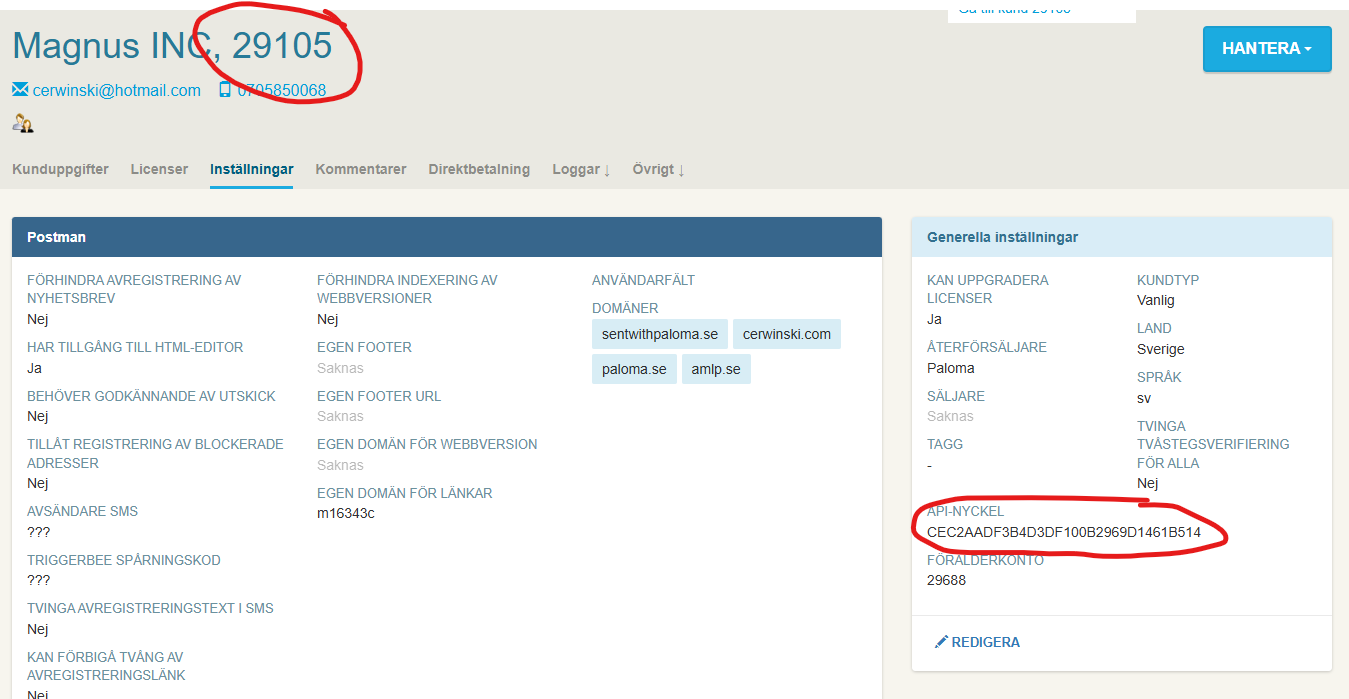Open the Licenser tab
Viewport: 1349px width, 699px height.
[159, 169]
